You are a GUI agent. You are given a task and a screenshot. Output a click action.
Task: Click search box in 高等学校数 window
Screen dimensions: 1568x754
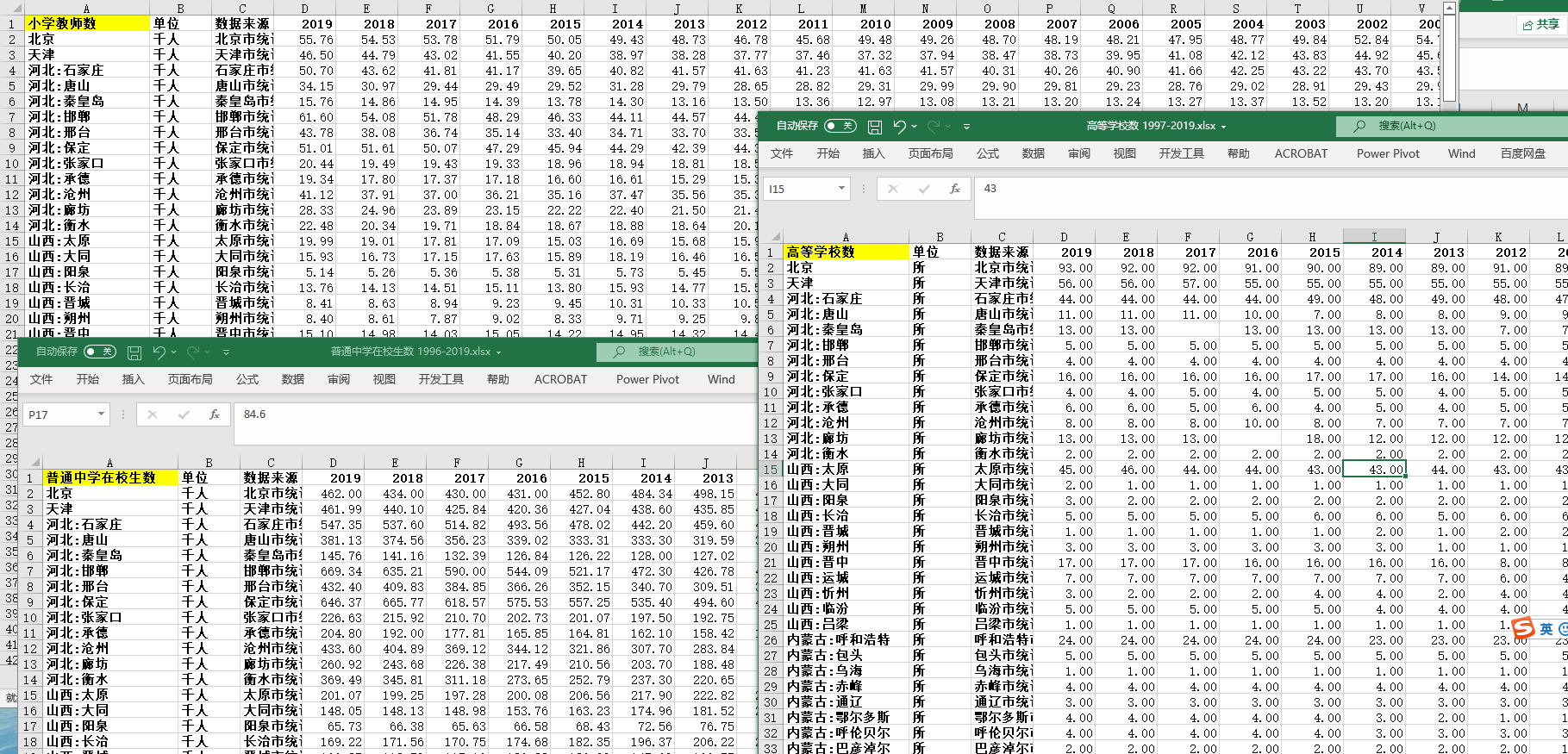[x=1452, y=126]
